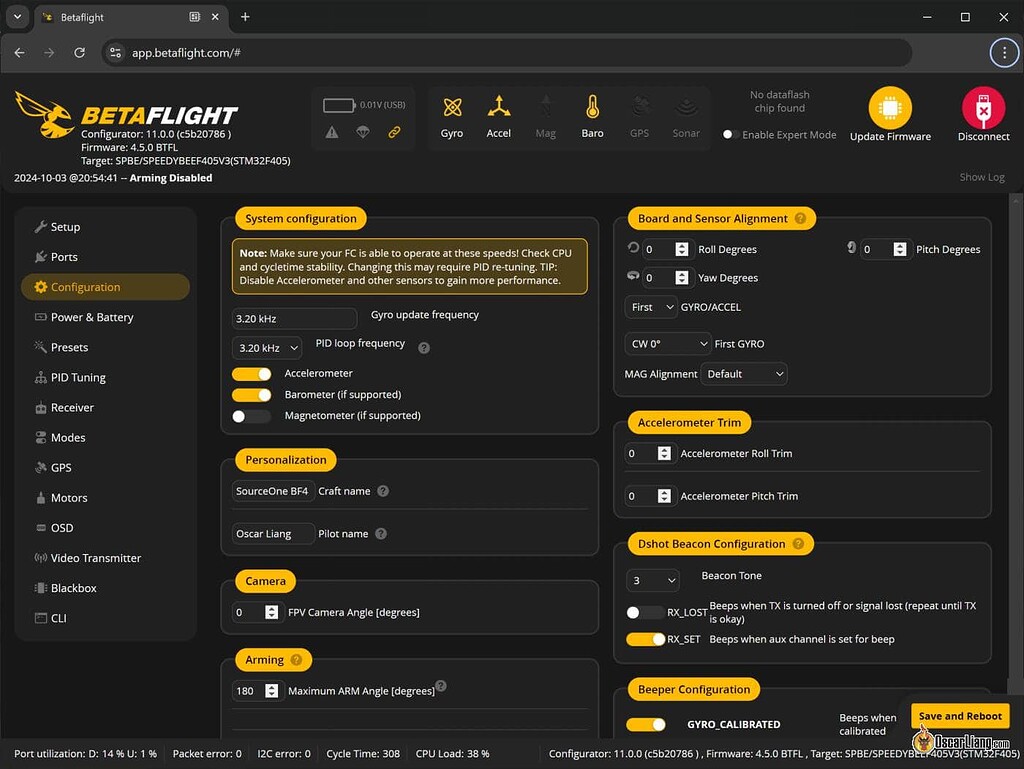The width and height of the screenshot is (1024, 769).
Task: Click the browser reload icon
Action: tap(79, 53)
